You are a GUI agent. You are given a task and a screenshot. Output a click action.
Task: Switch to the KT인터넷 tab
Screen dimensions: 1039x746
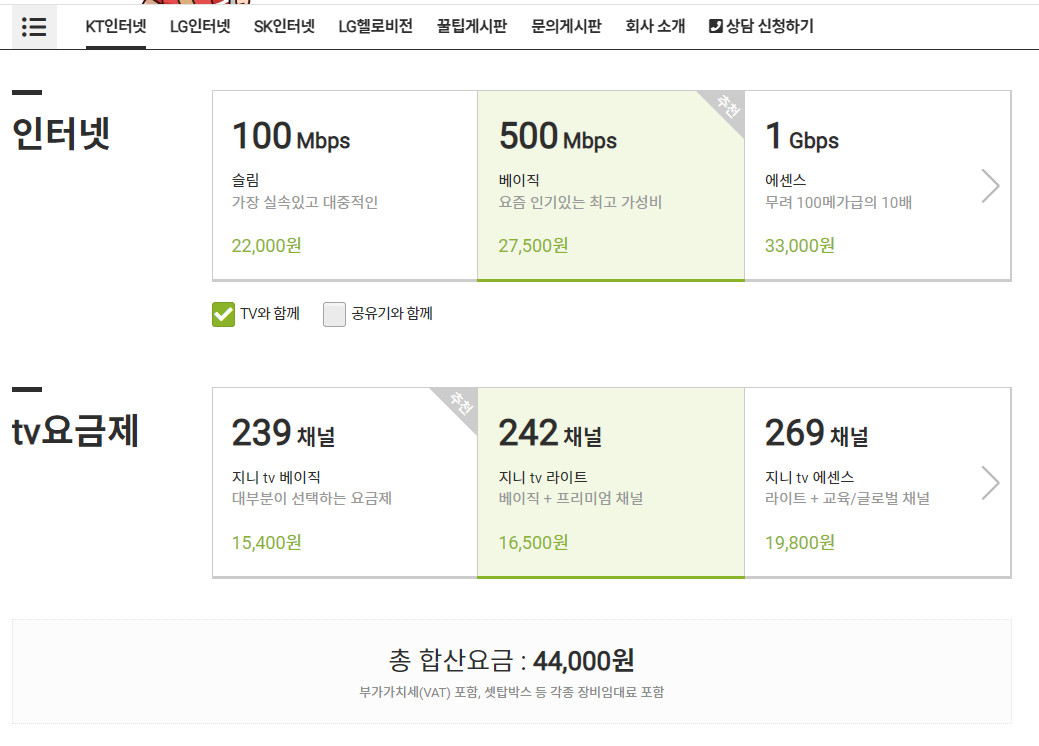click(116, 27)
